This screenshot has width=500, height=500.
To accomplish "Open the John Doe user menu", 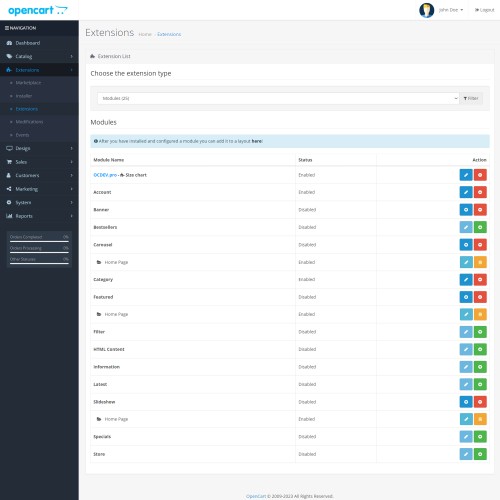I will [451, 10].
